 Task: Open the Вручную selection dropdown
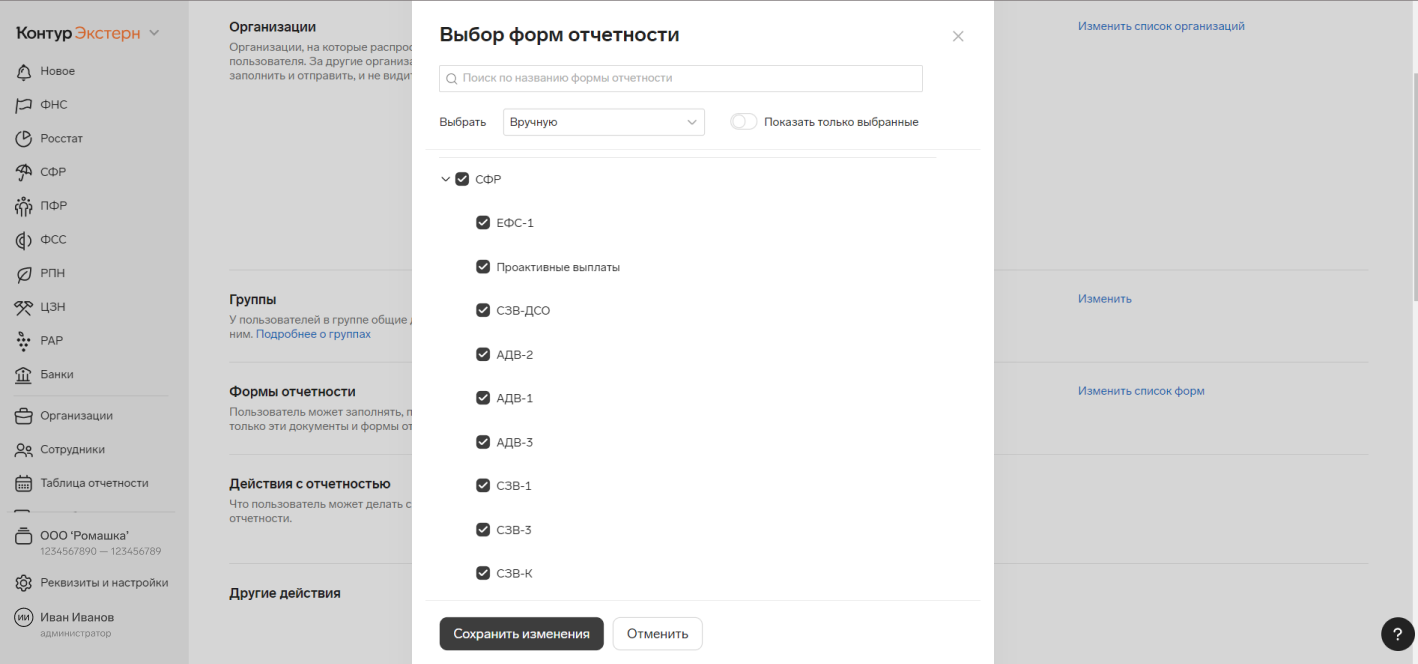click(603, 122)
